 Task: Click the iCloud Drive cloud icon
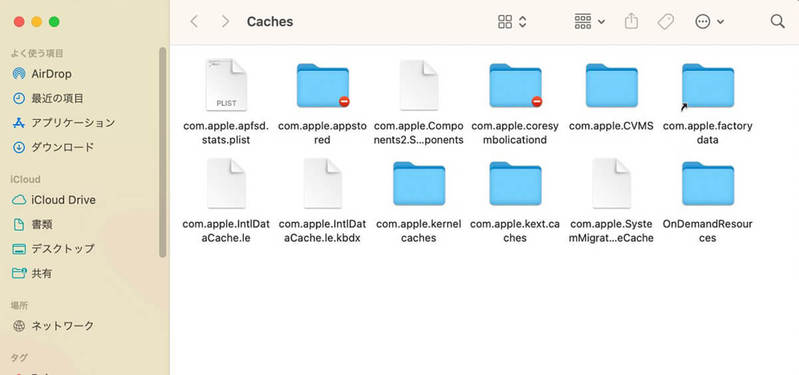pyautogui.click(x=19, y=200)
